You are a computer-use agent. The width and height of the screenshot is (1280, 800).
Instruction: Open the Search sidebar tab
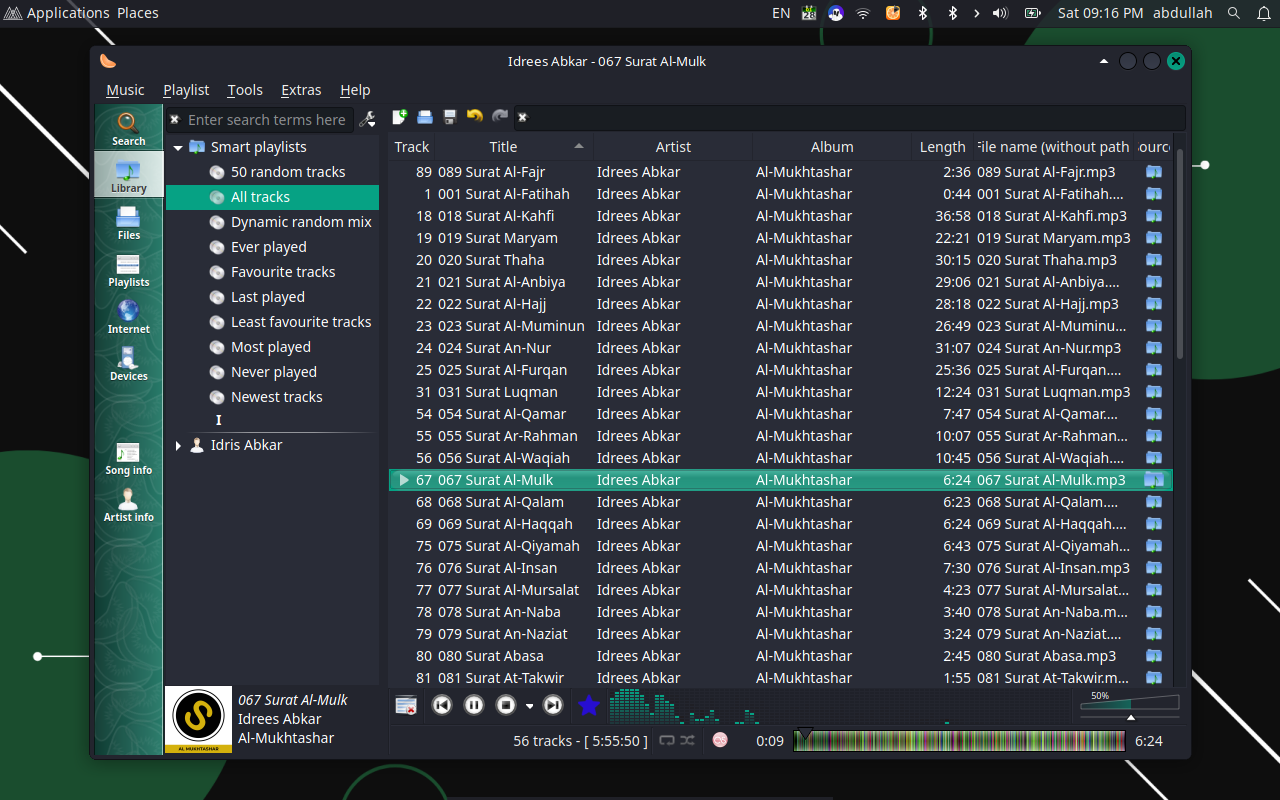128,129
